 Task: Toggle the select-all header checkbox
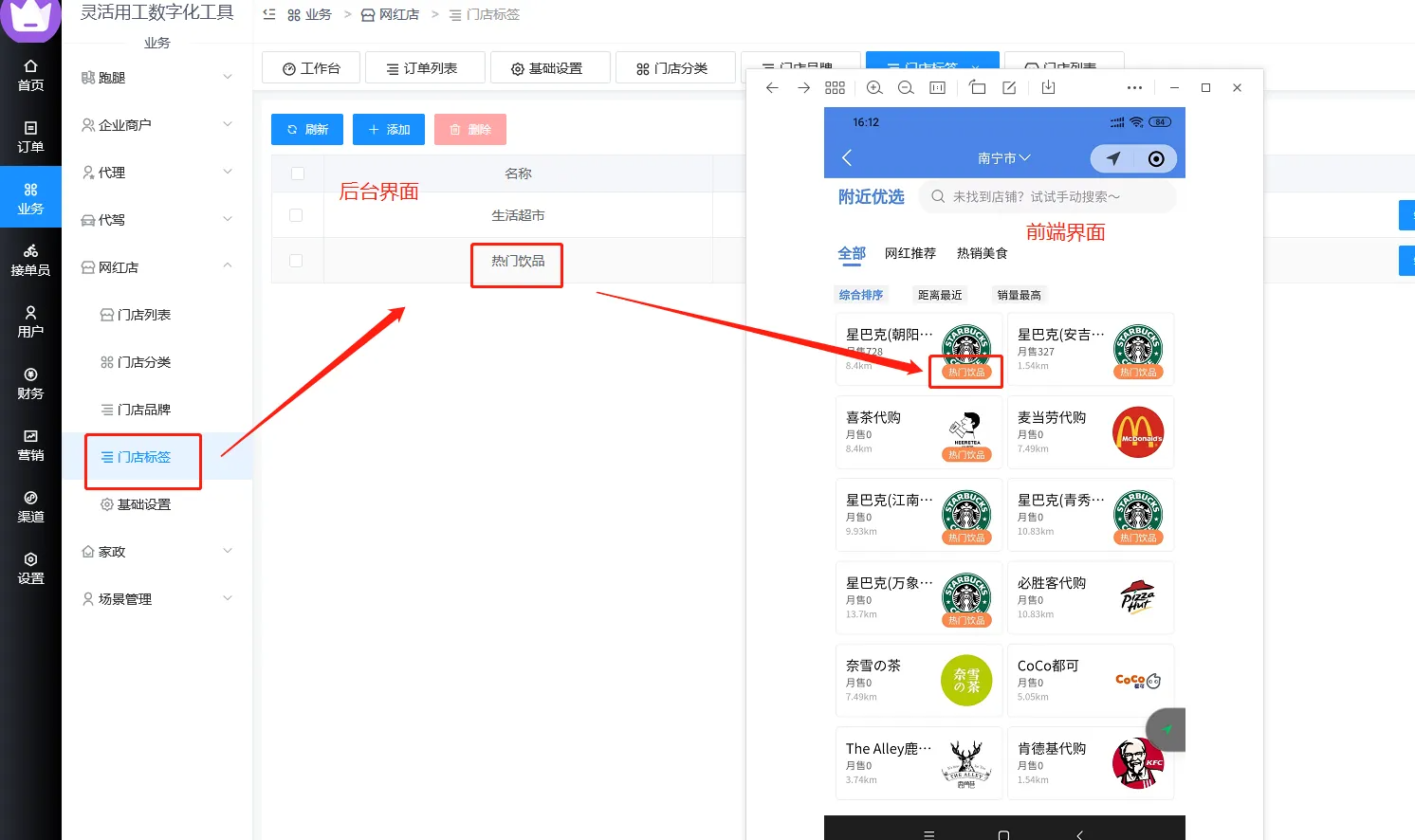(298, 173)
